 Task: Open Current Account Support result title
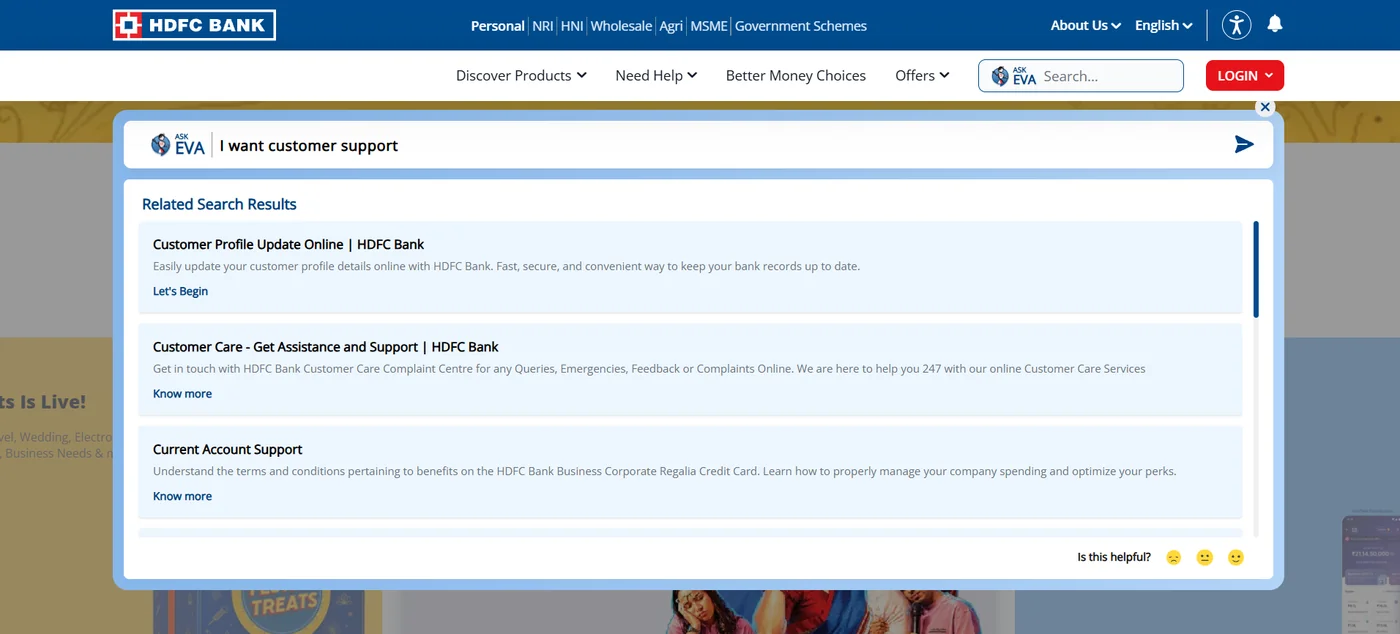click(228, 450)
